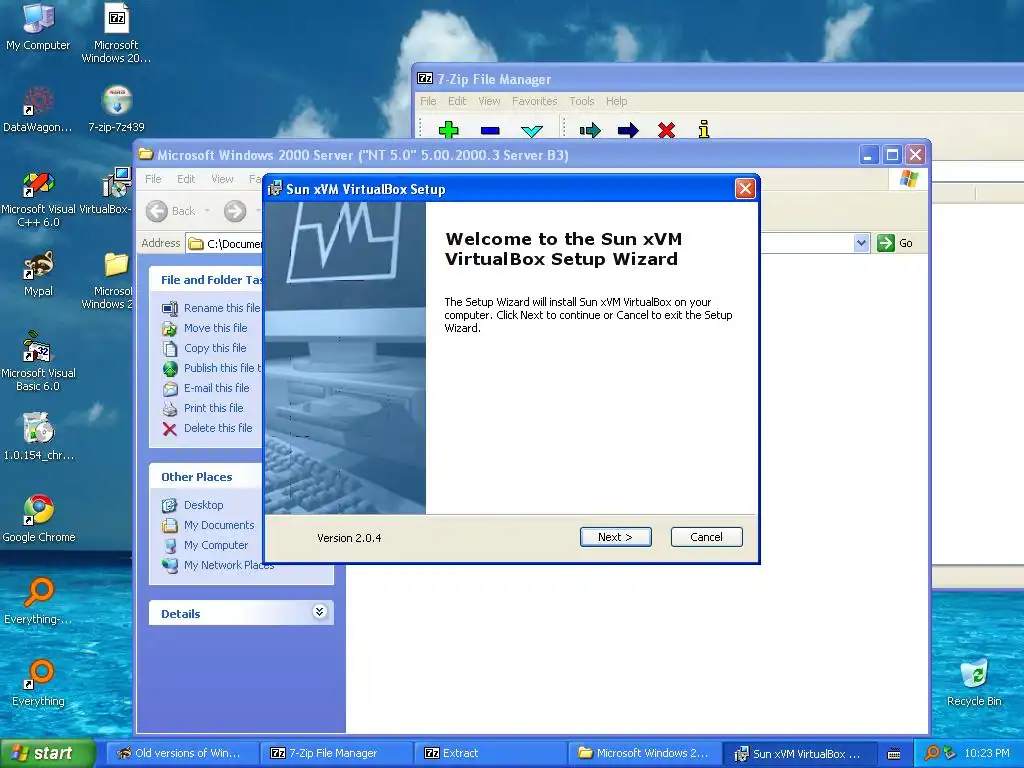Select Microsoft Visual C++ 6.0 icon
The height and width of the screenshot is (768, 1024).
[x=38, y=199]
